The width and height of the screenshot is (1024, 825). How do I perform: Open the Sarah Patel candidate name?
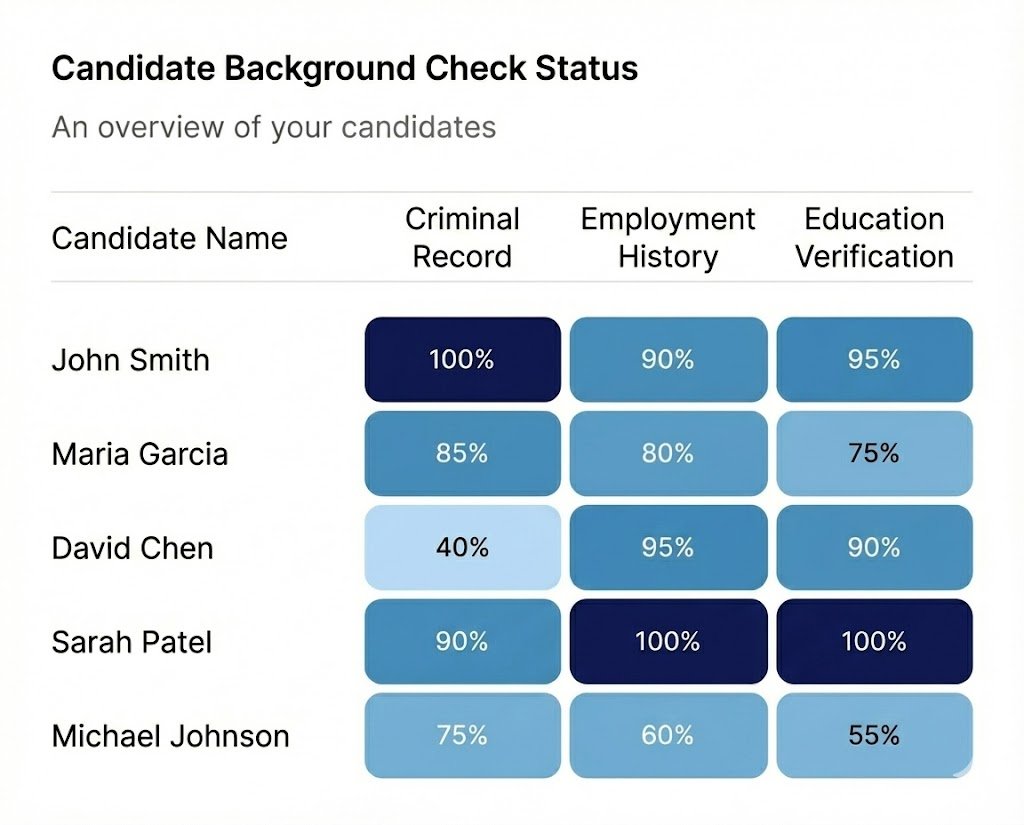tap(131, 641)
